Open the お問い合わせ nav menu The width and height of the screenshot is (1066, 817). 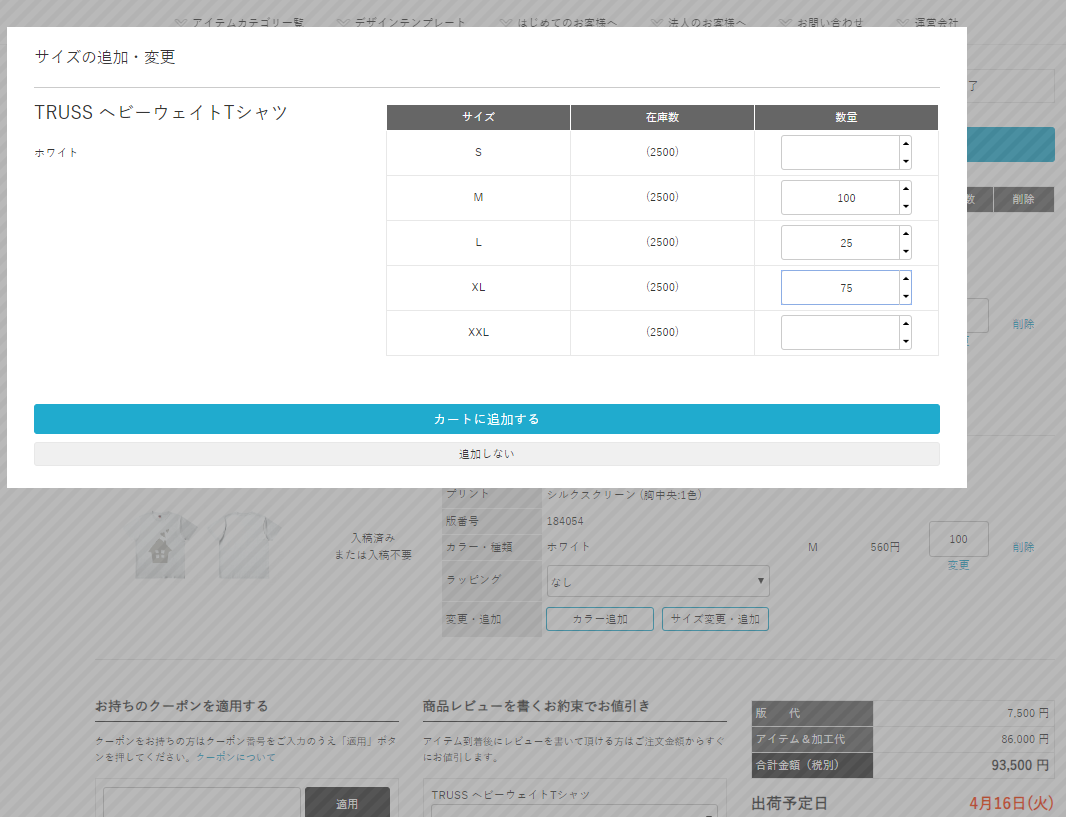(x=821, y=22)
